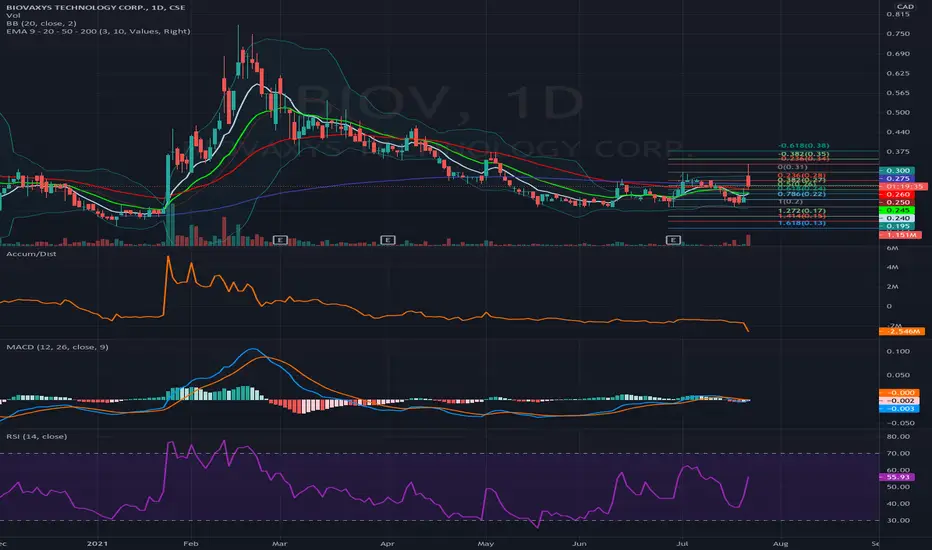Viewport: 932px width, 550px height.
Task: Click the pink -0.002 MACD value tag
Action: pos(899,401)
